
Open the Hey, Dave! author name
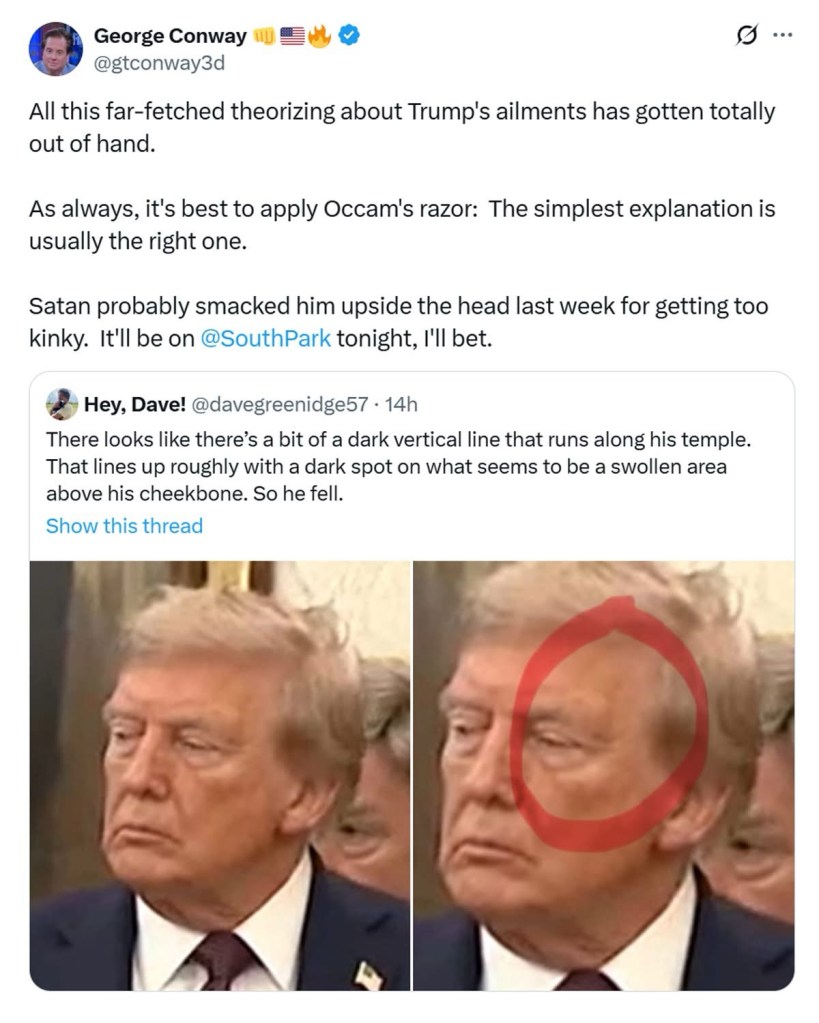(135, 405)
